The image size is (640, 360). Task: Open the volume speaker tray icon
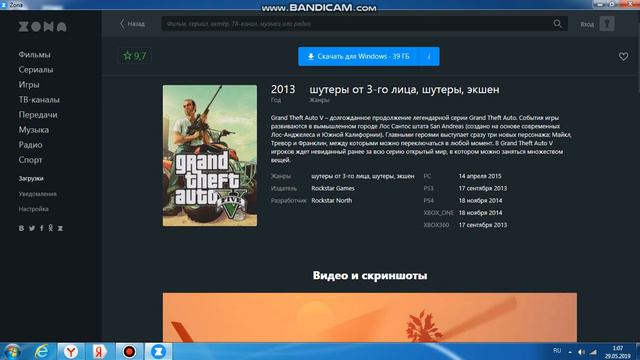(582, 352)
